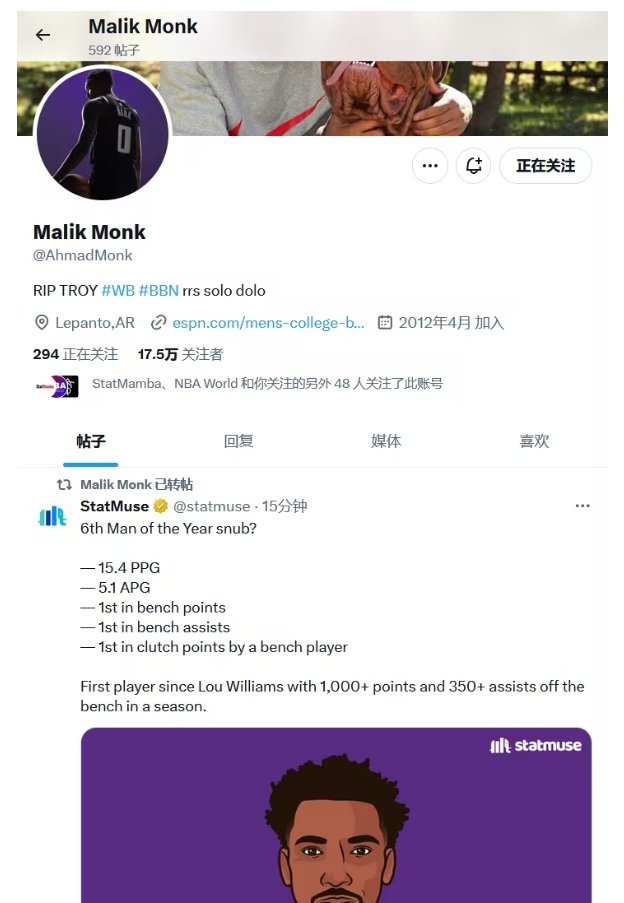The image size is (624, 903).
Task: Open the followers-you-know StatMamba line
Action: pos(267,384)
